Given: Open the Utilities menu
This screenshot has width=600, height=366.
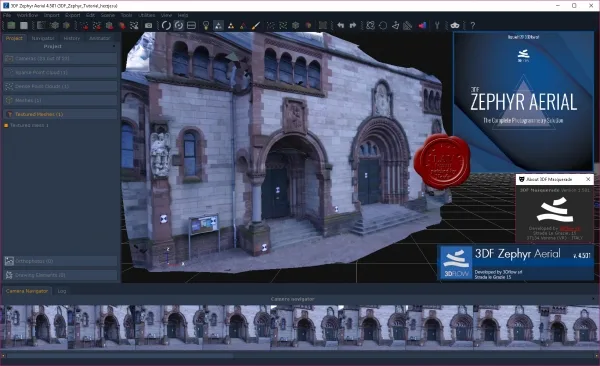Looking at the screenshot, I should click(x=147, y=15).
